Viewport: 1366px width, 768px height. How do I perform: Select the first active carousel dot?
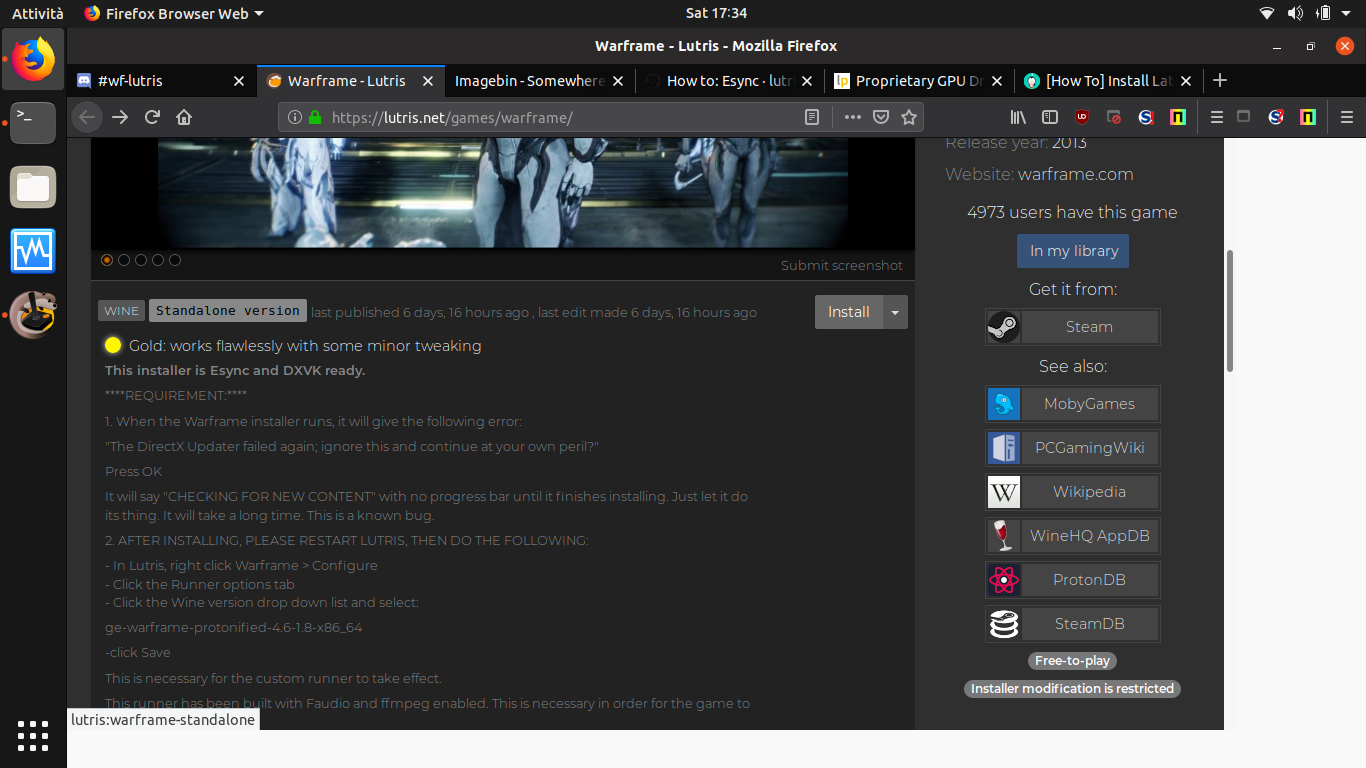(107, 260)
